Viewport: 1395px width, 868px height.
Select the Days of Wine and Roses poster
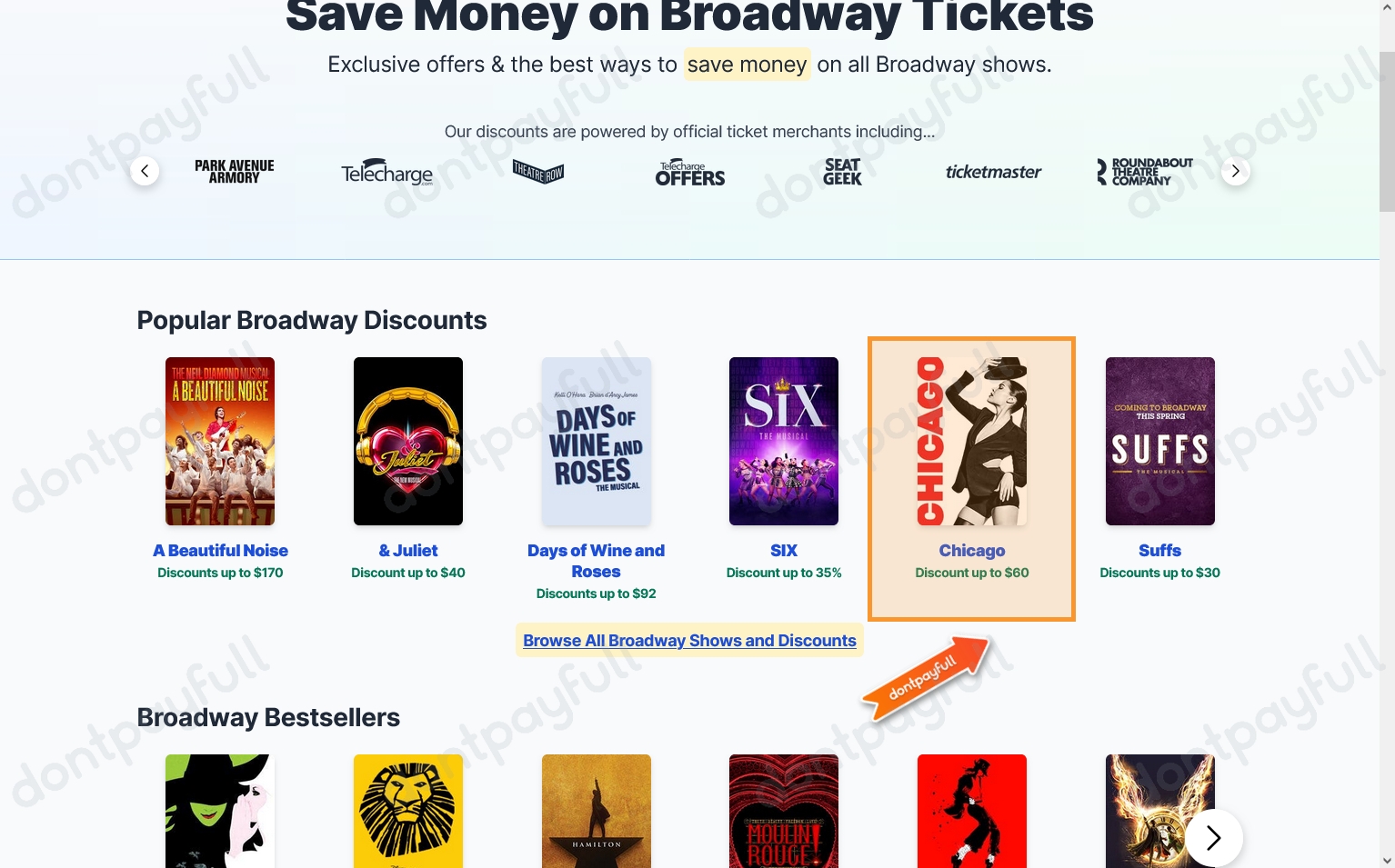point(596,441)
